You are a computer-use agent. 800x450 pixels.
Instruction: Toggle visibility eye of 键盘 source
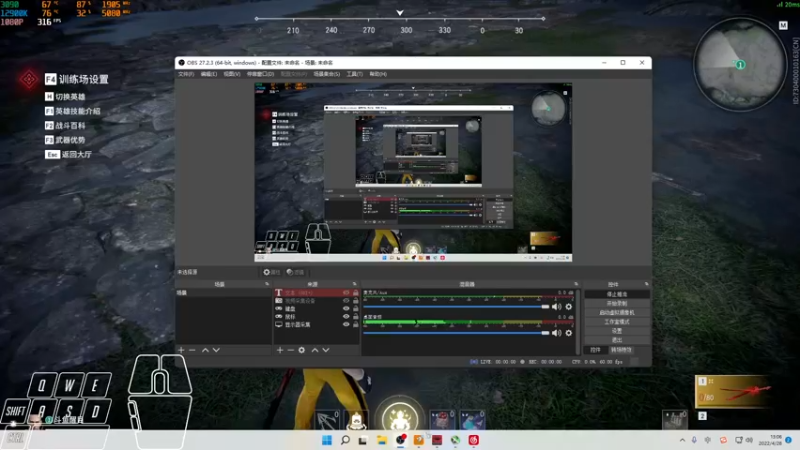tap(346, 309)
